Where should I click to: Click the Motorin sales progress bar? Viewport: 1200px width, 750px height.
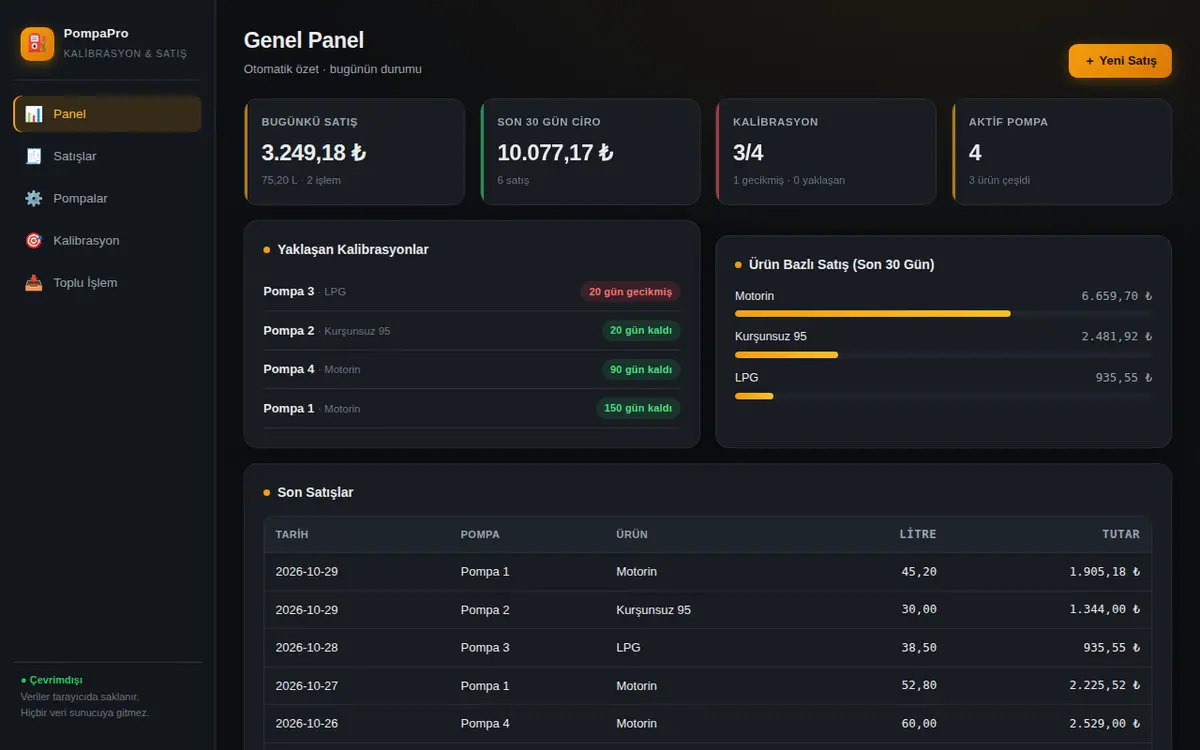click(x=943, y=314)
